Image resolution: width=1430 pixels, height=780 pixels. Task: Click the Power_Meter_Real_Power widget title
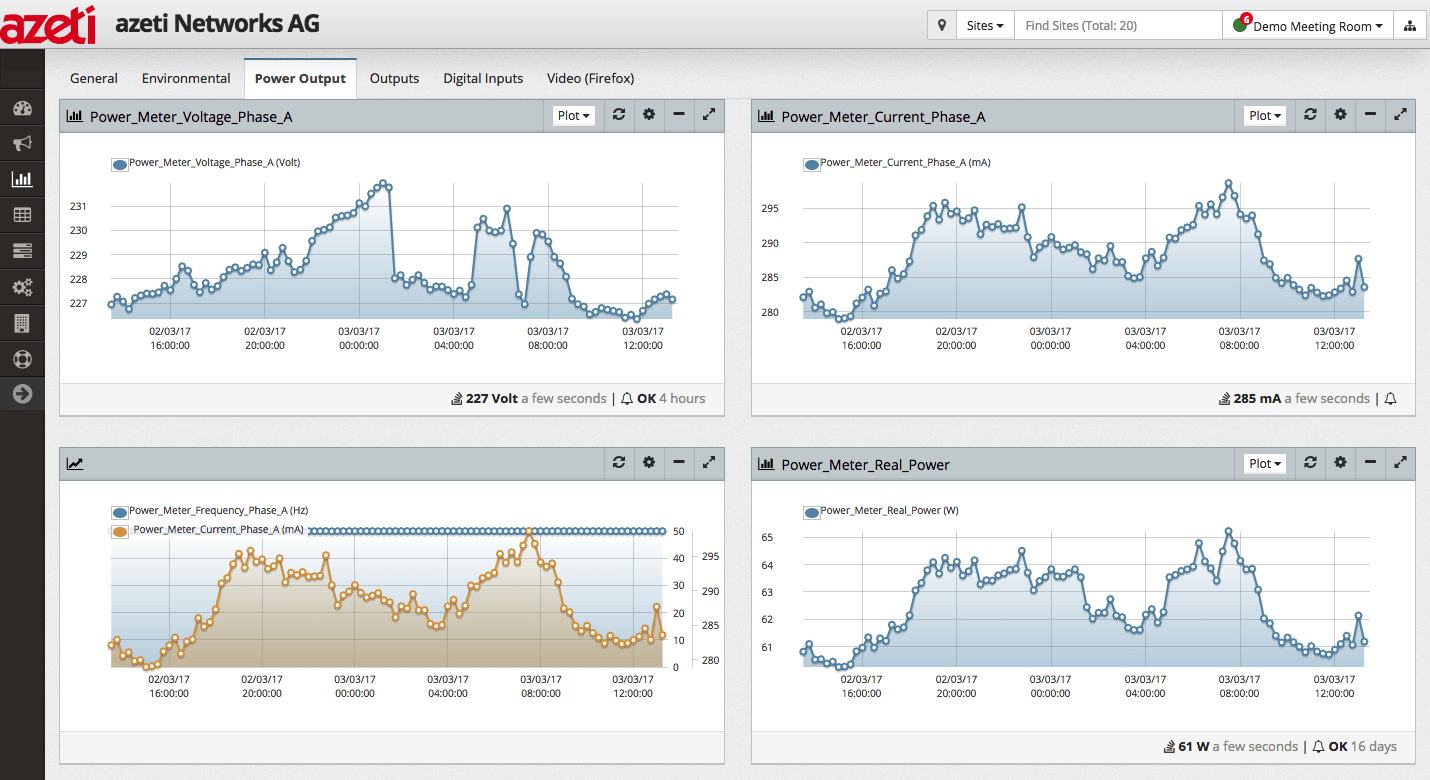pos(865,464)
